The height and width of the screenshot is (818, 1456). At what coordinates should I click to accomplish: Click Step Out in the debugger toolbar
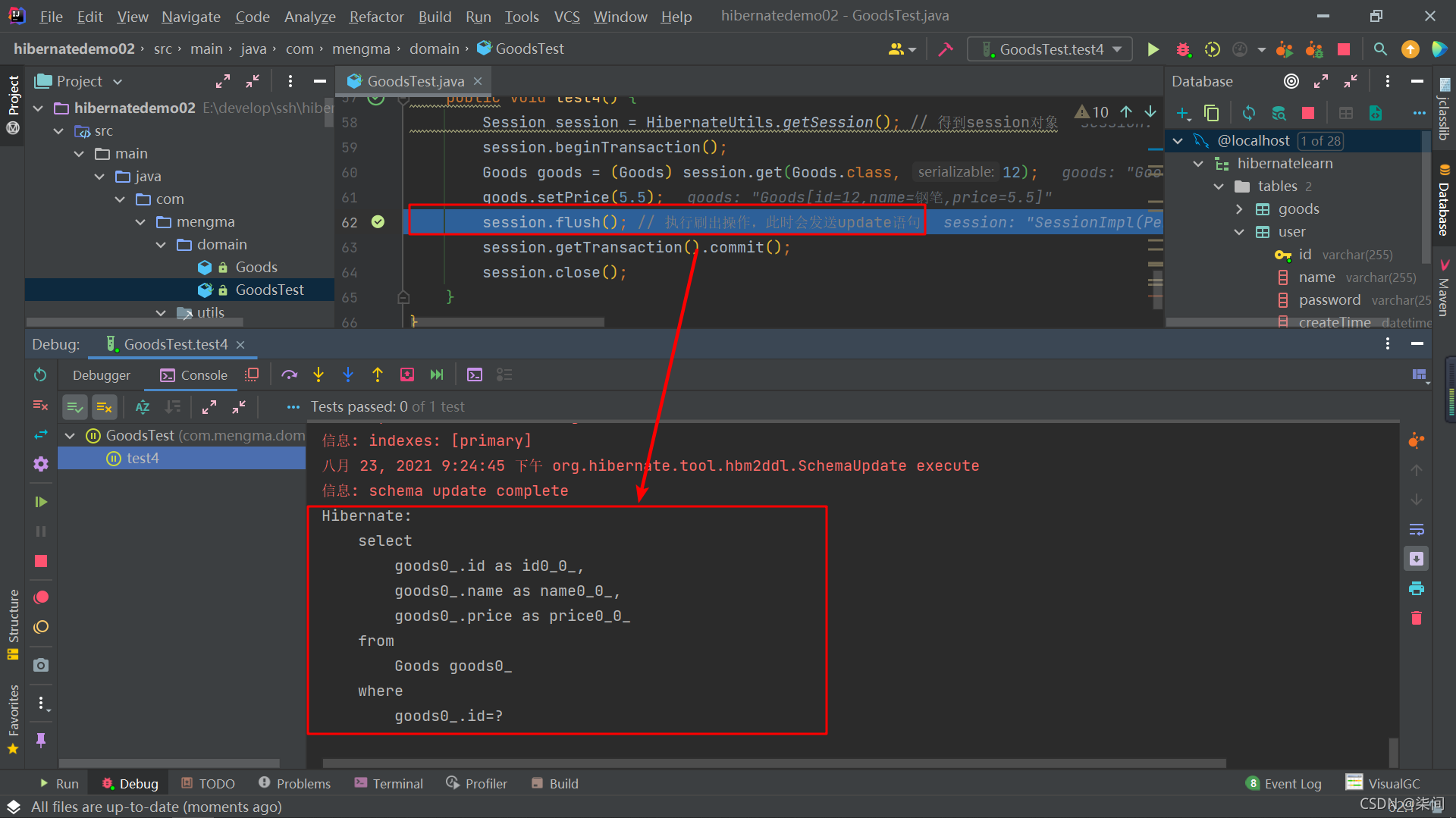pos(378,375)
